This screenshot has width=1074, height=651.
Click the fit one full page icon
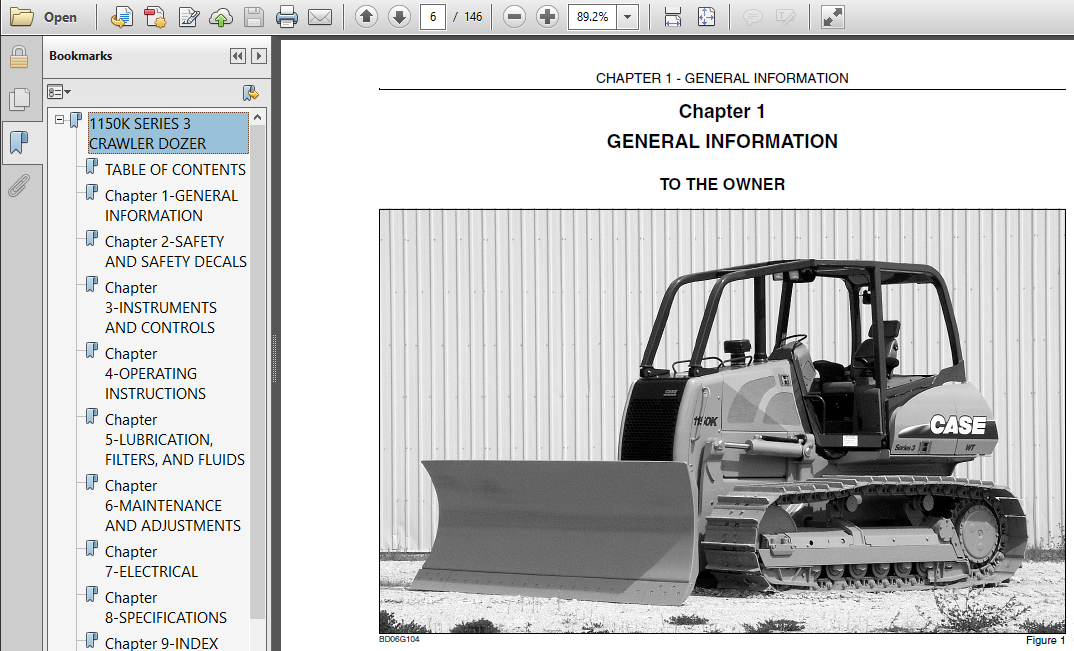click(706, 17)
